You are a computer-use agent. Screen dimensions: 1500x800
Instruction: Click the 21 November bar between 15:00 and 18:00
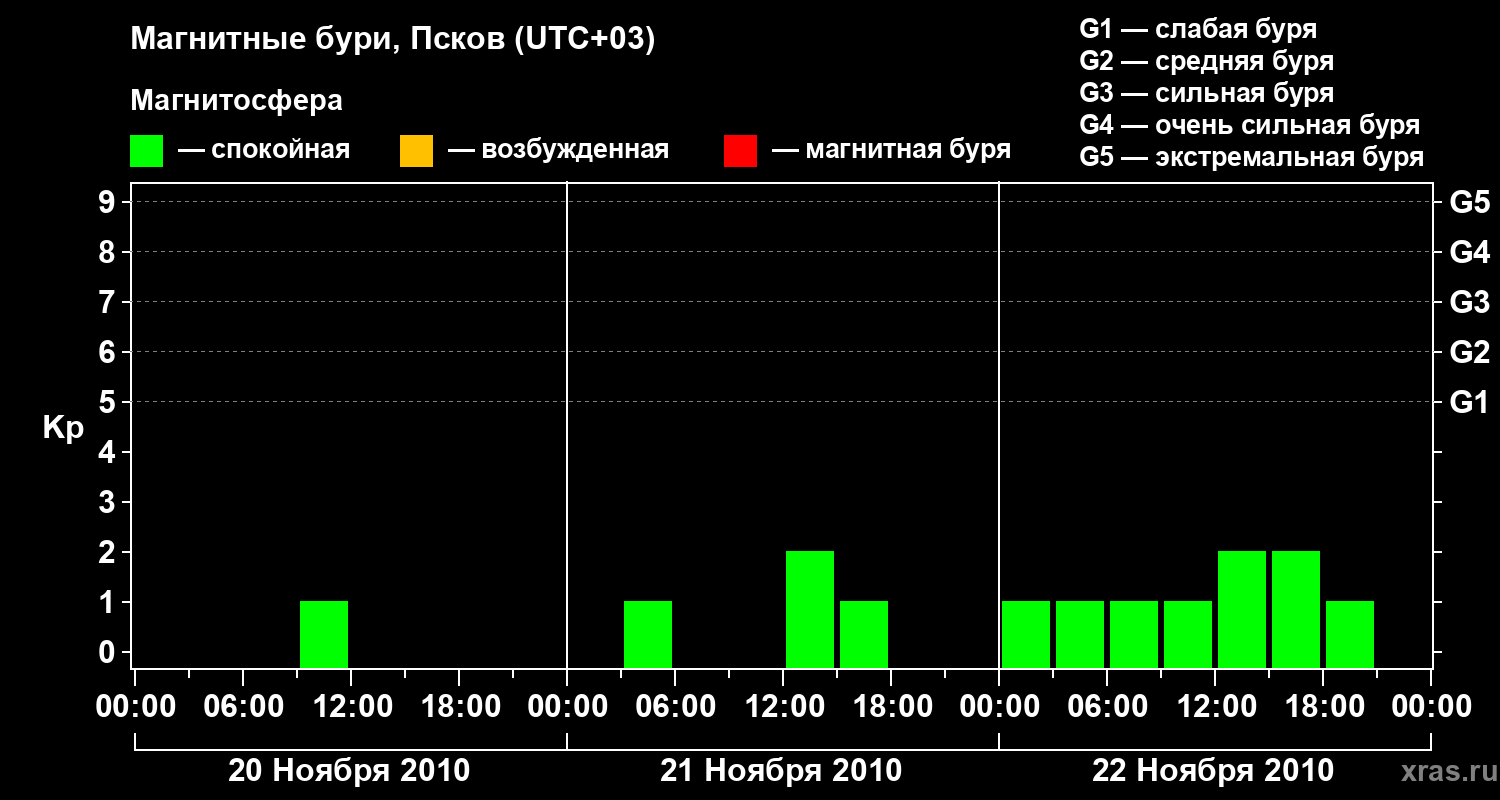pos(864,634)
